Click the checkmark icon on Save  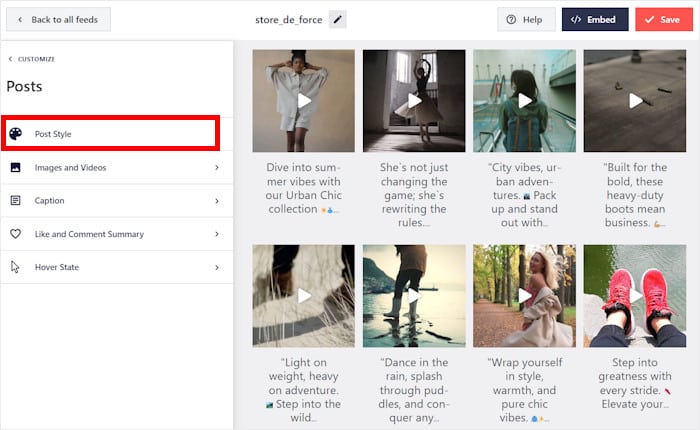(649, 20)
